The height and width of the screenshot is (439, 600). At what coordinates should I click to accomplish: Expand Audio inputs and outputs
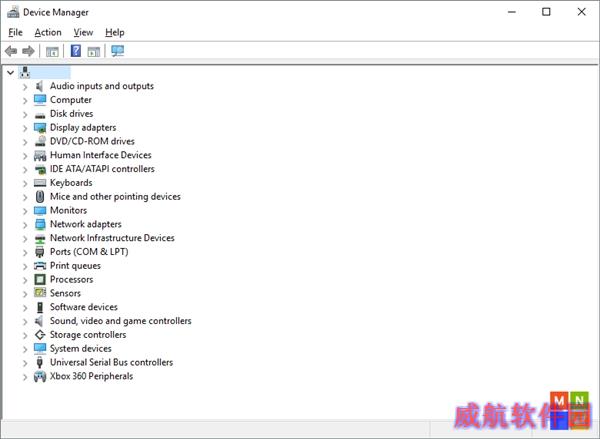point(25,87)
